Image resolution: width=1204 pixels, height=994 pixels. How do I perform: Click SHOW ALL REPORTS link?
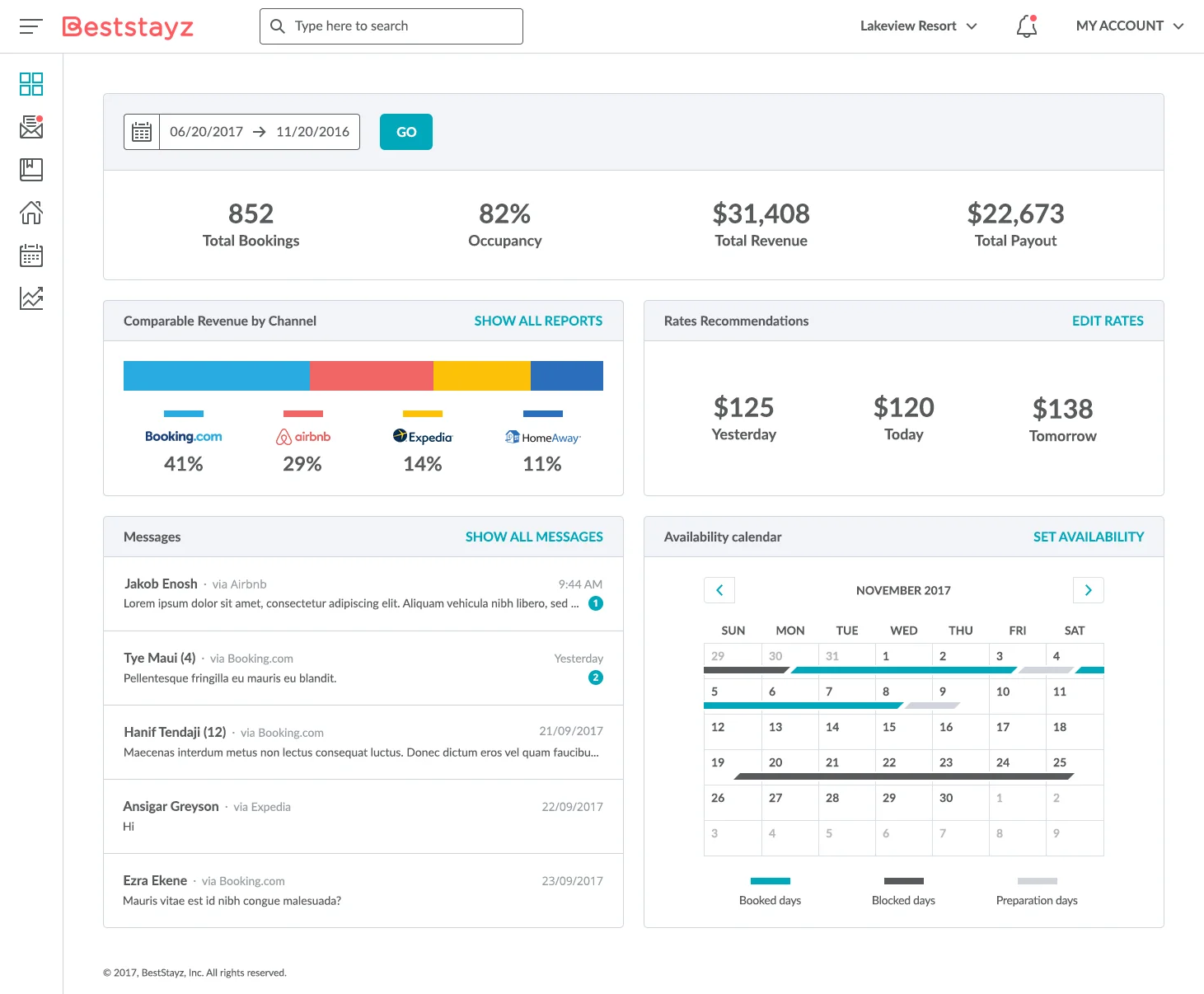click(538, 321)
